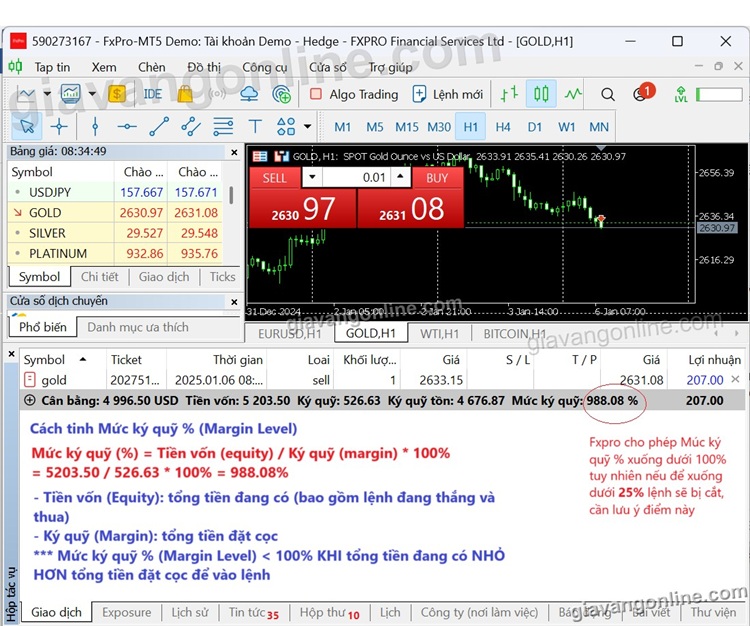Image resolution: width=750 pixels, height=626 pixels.
Task: Select the vertical line drawing tool
Action: coord(95,127)
